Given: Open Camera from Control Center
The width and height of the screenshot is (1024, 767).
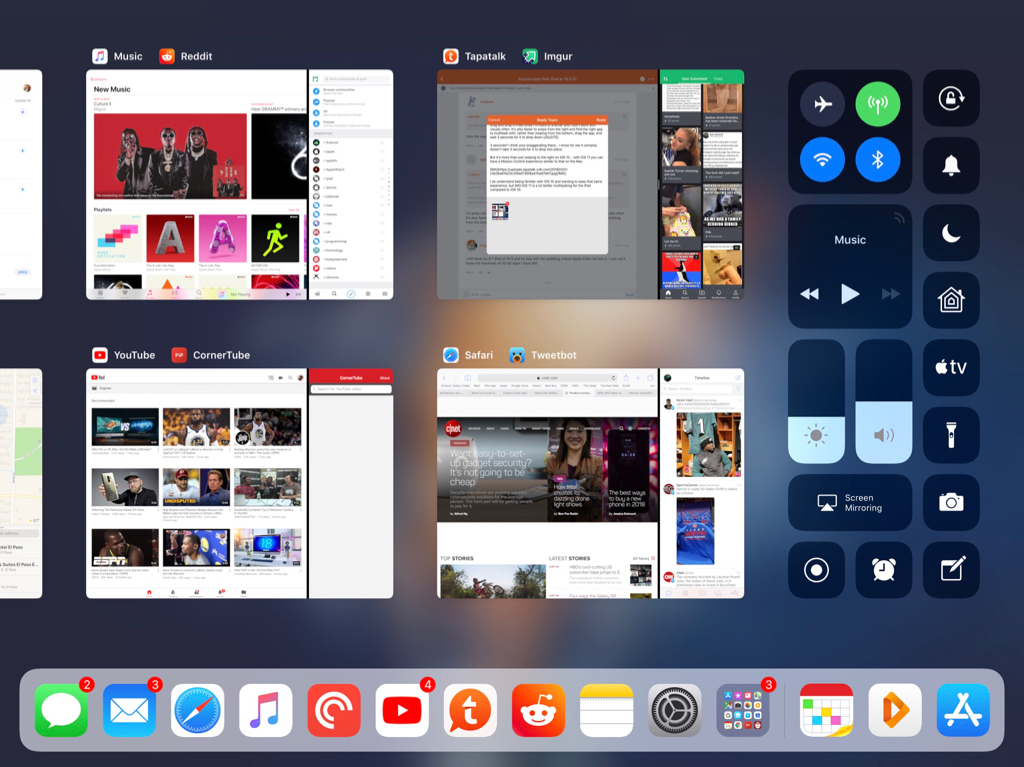Looking at the screenshot, I should [951, 502].
